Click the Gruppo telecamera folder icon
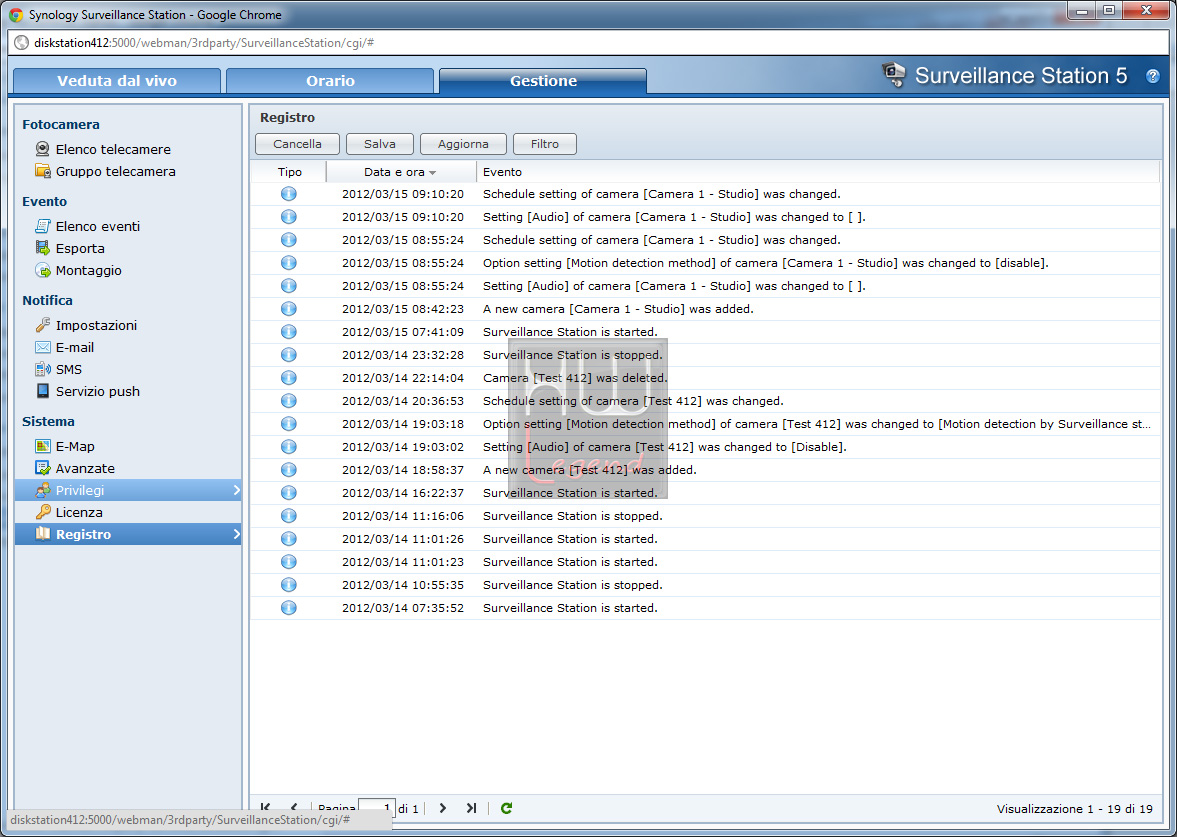Screen dimensions: 1177x837 (43, 170)
